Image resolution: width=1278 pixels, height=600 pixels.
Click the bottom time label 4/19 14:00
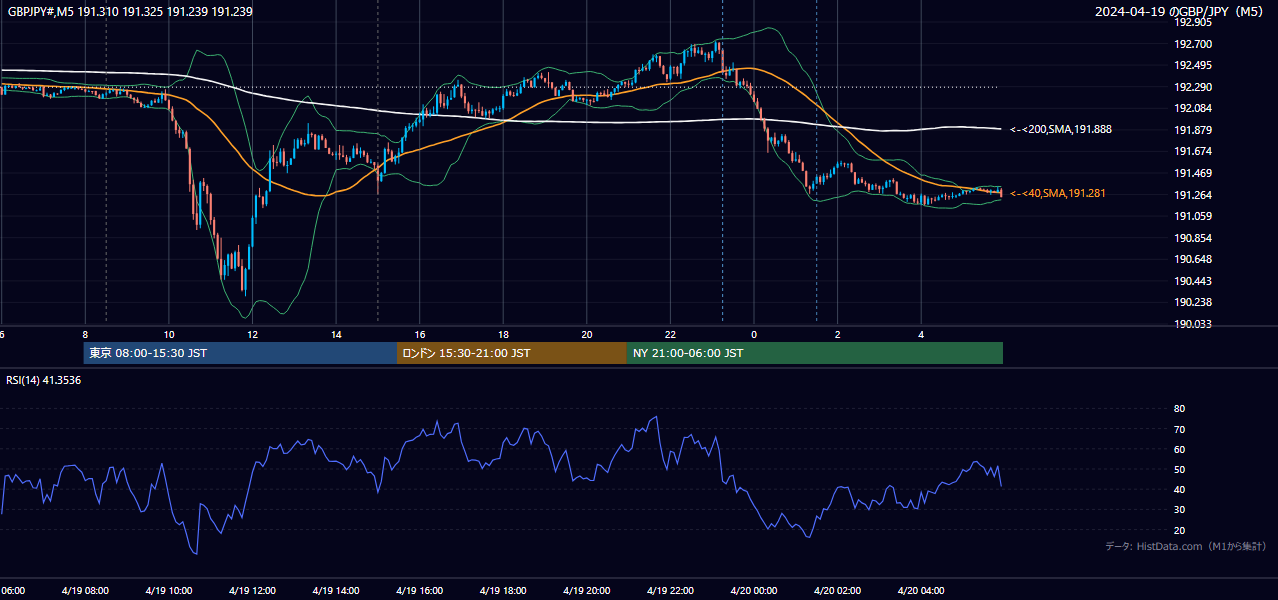click(x=335, y=590)
